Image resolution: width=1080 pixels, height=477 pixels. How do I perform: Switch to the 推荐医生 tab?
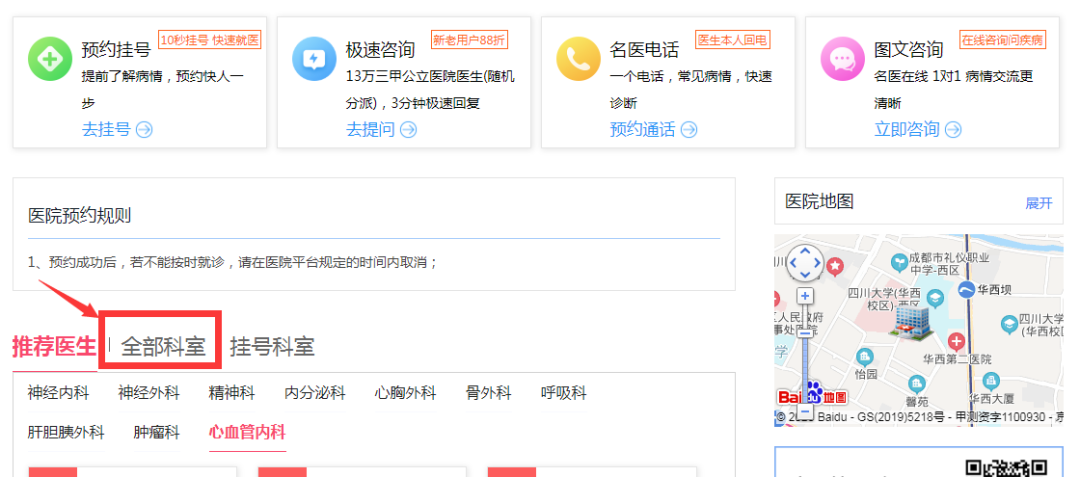[x=54, y=346]
